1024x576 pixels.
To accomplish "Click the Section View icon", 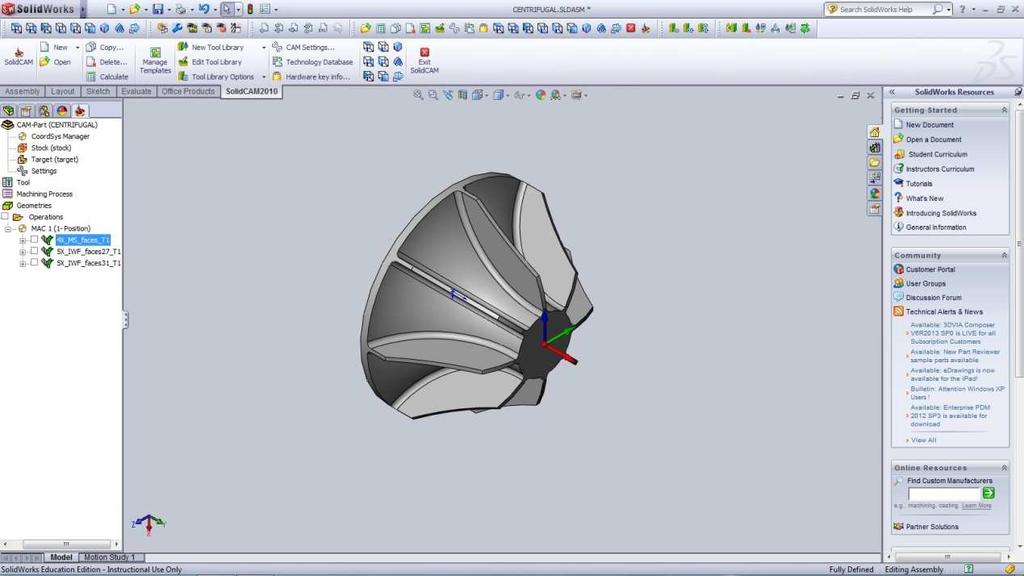I will tap(462, 95).
